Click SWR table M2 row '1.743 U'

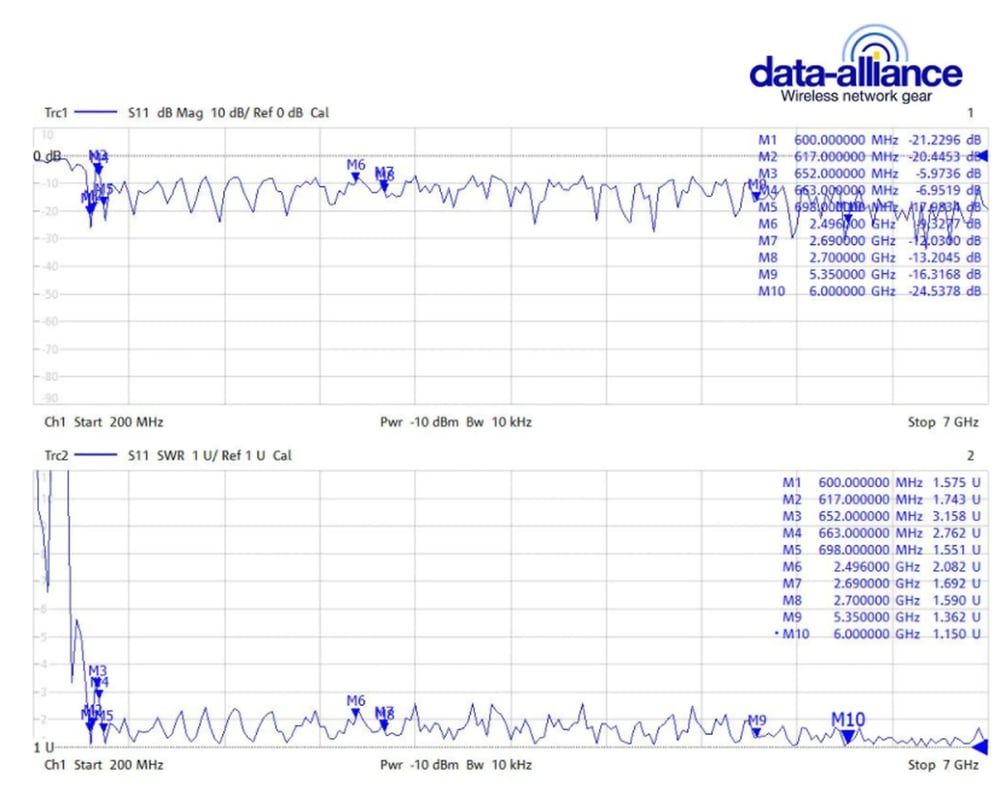(956, 499)
